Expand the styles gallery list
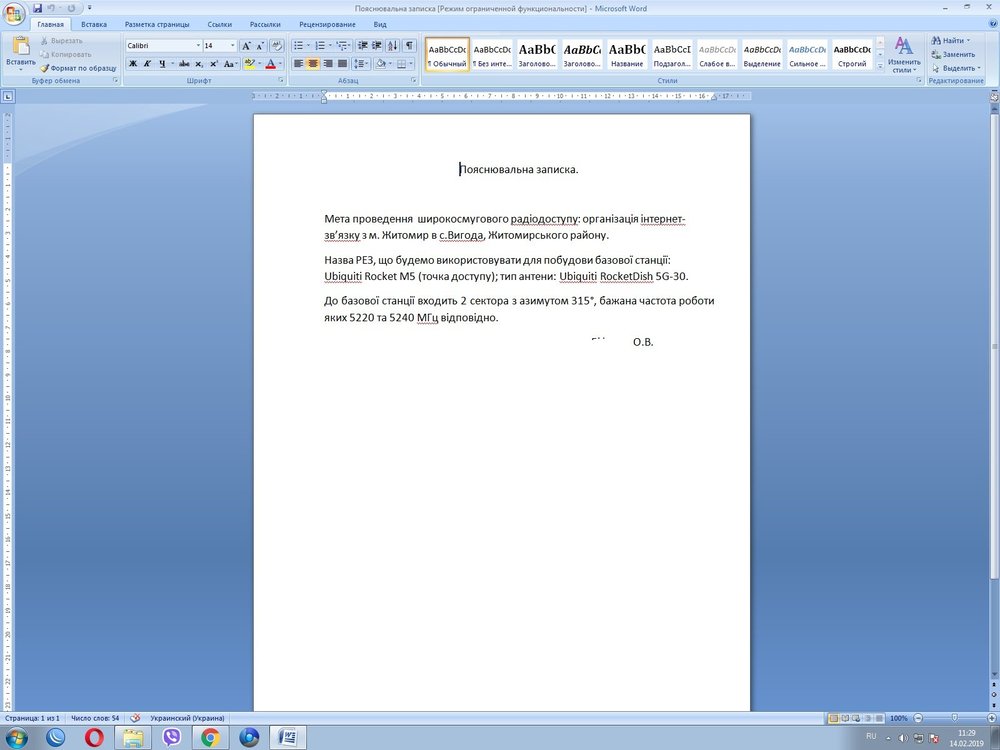 tap(881, 66)
